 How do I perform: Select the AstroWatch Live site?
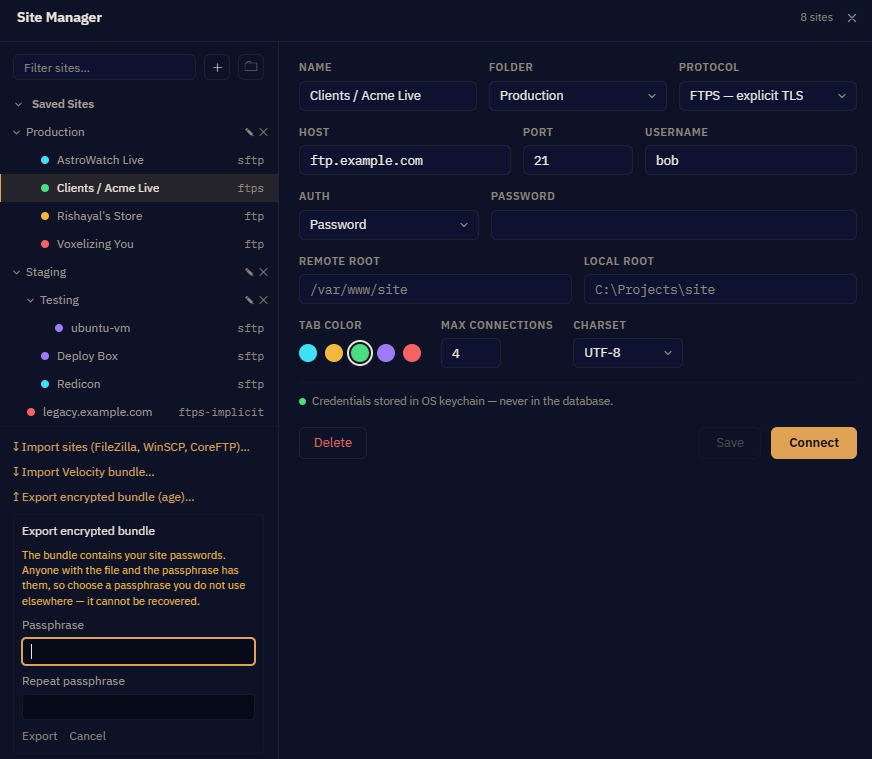(139, 160)
